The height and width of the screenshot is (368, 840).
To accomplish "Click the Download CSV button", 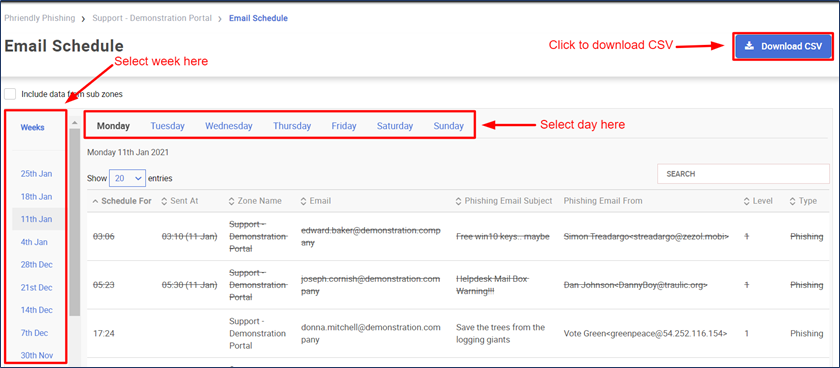I will coord(783,46).
